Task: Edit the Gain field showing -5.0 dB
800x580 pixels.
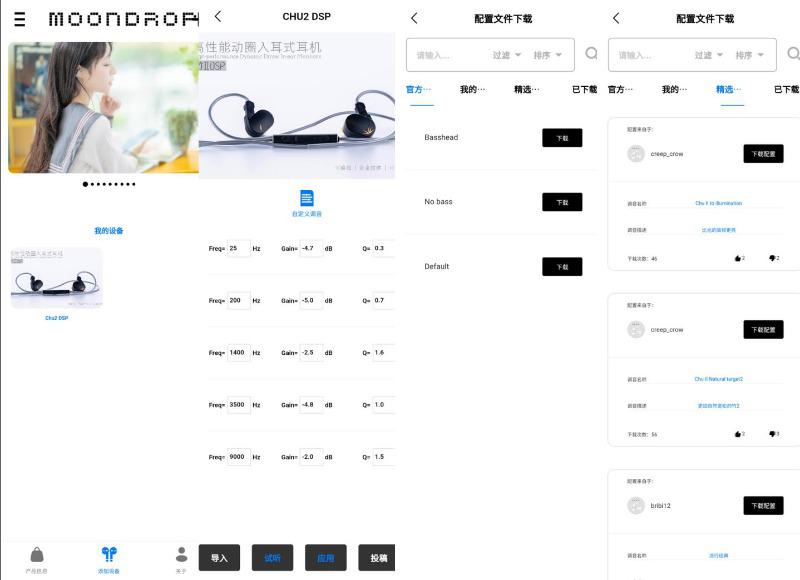Action: (311, 300)
